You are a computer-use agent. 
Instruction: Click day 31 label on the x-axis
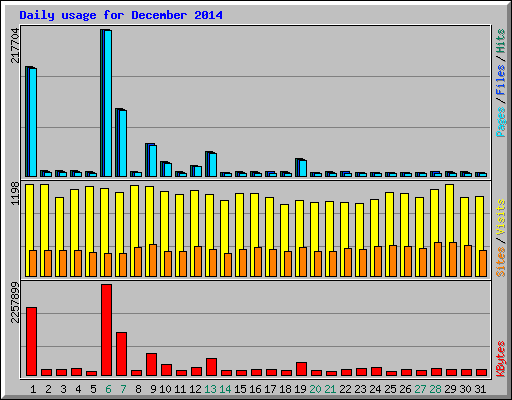(x=480, y=389)
